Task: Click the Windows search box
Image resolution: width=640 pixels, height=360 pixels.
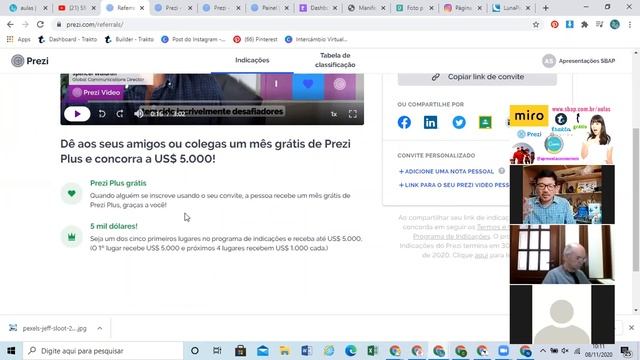Action: (x=103, y=351)
